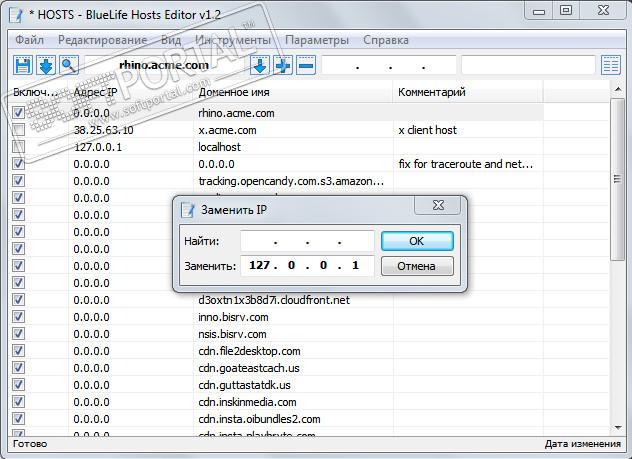Click the second toolbar icon, the blue download arrow
Image resolution: width=632 pixels, height=459 pixels.
click(x=46, y=65)
